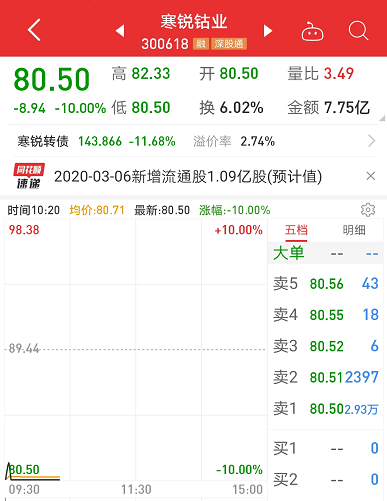Expand the 寒锐转债 row chevron

click(x=372, y=141)
